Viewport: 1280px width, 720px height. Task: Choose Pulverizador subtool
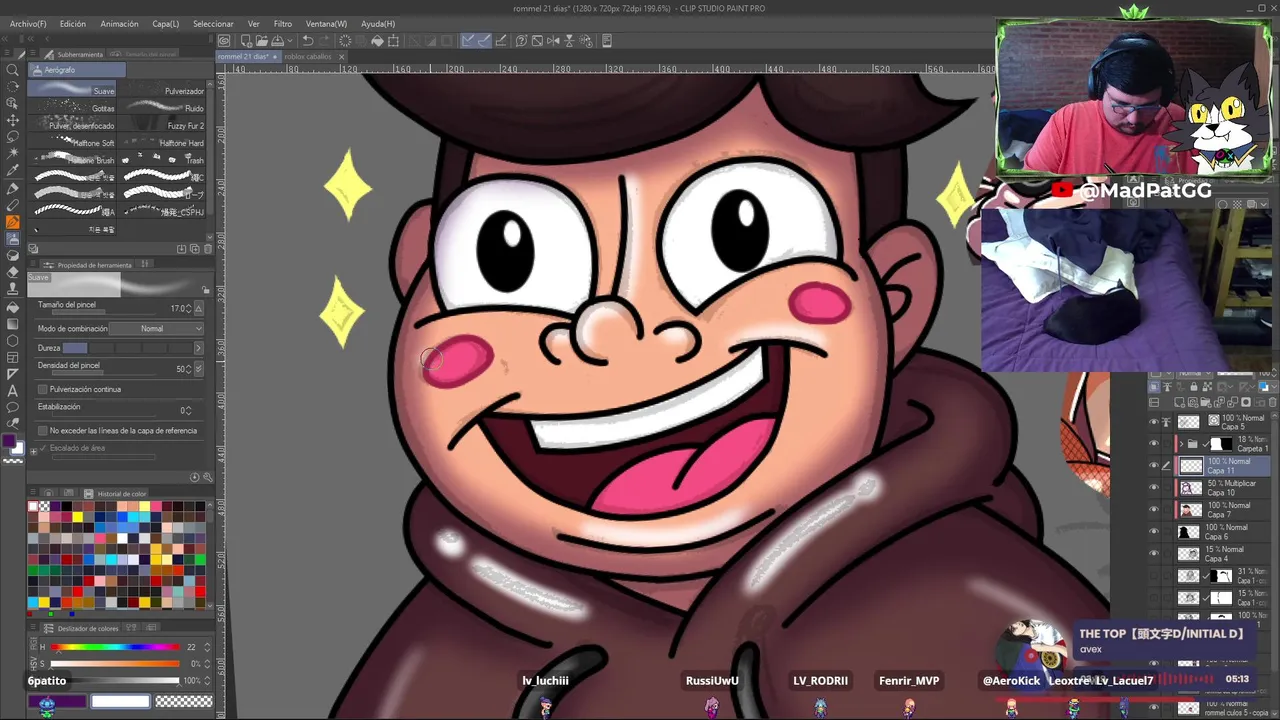(163, 91)
